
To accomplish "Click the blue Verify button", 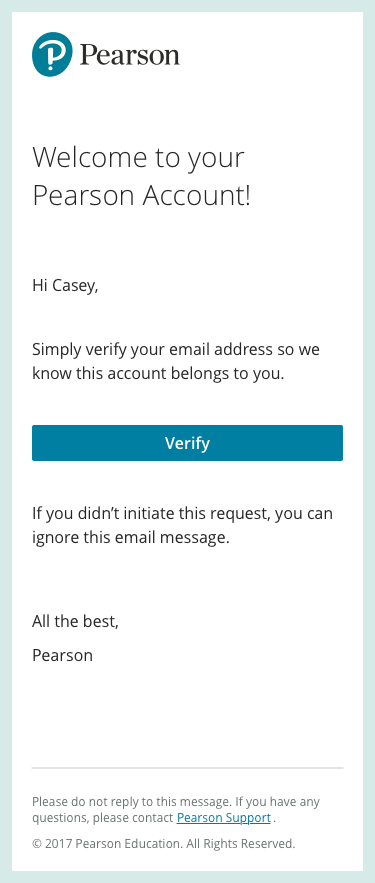I will tap(188, 443).
